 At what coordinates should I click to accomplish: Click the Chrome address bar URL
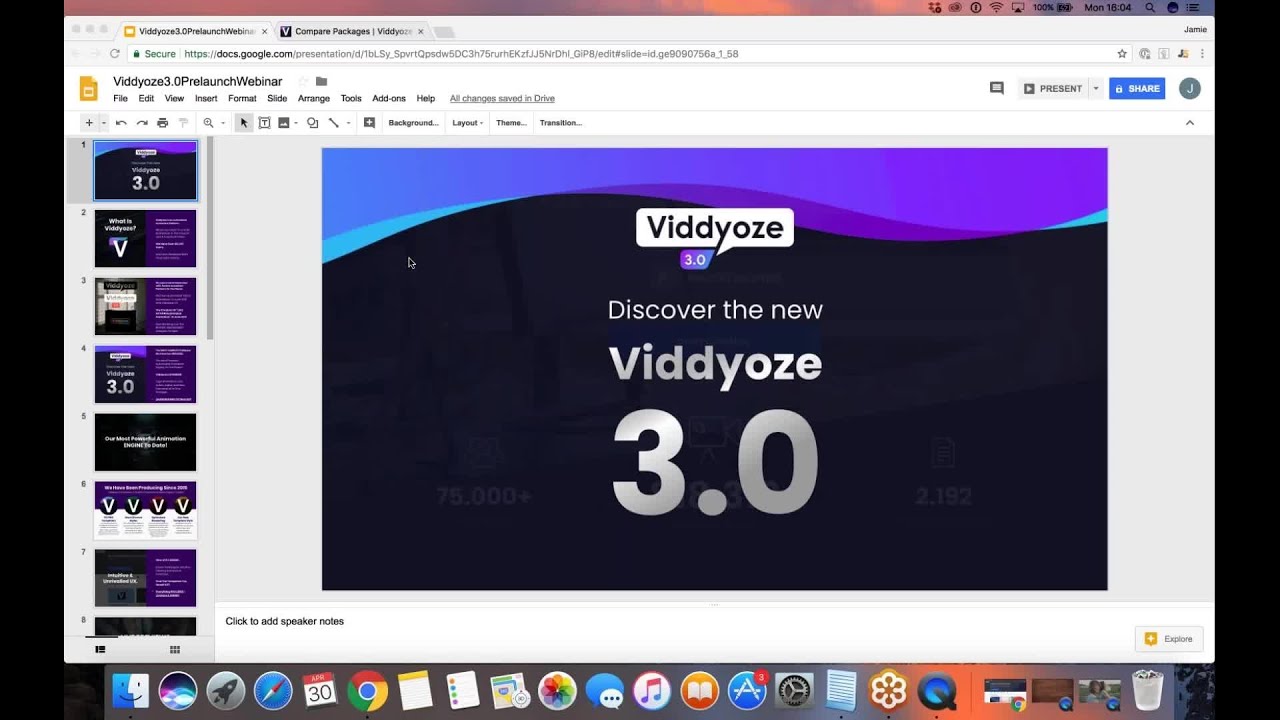[461, 54]
